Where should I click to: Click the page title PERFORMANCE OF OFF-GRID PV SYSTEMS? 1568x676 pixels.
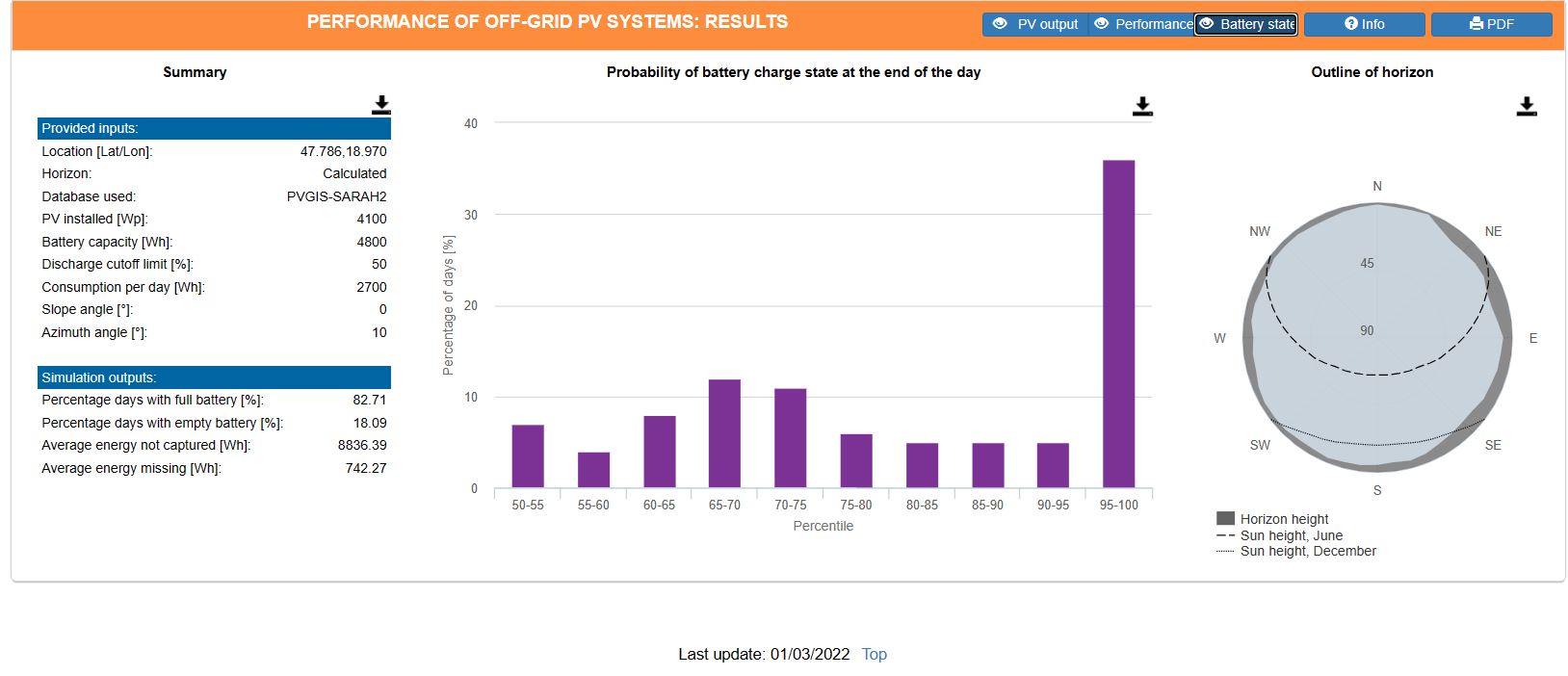[547, 21]
